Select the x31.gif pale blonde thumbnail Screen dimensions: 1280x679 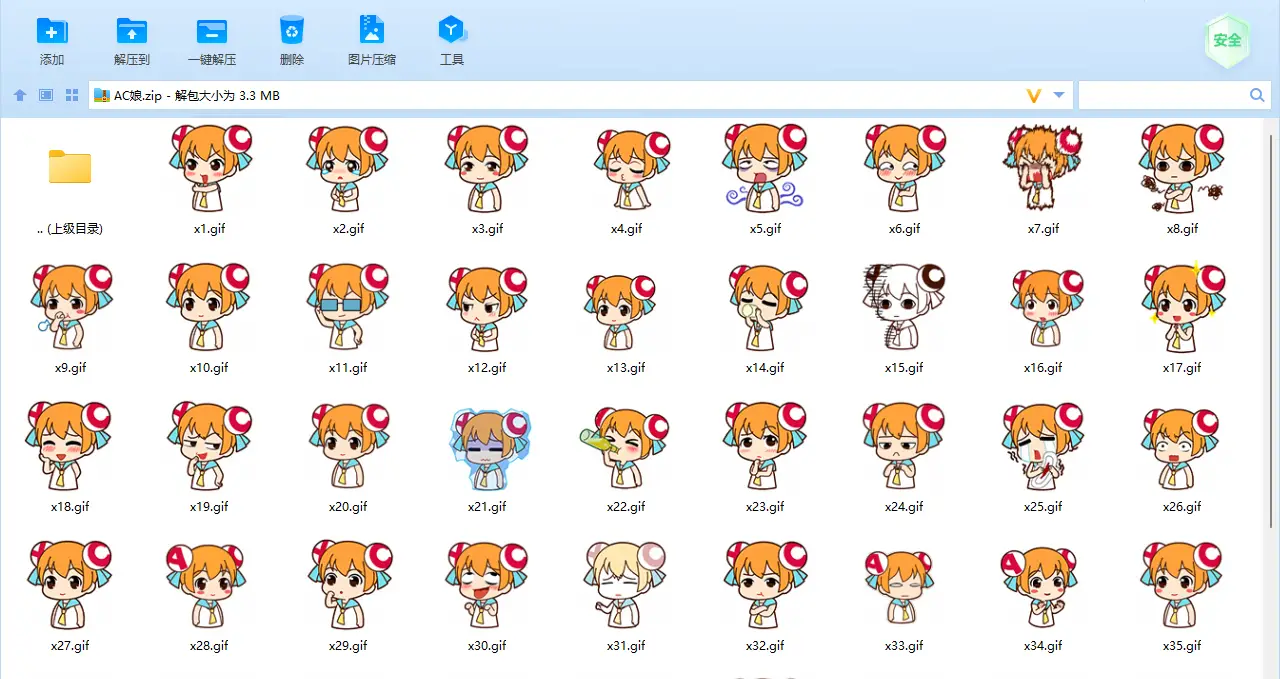[x=626, y=585]
